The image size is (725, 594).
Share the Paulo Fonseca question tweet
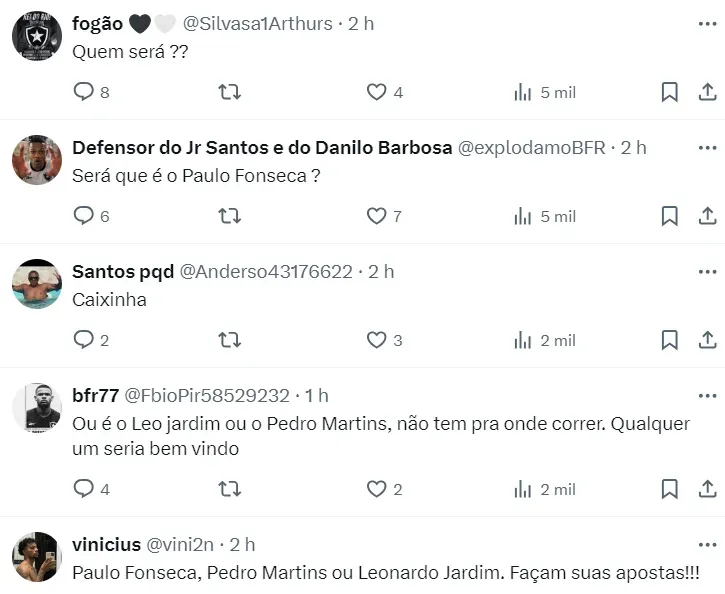706,216
